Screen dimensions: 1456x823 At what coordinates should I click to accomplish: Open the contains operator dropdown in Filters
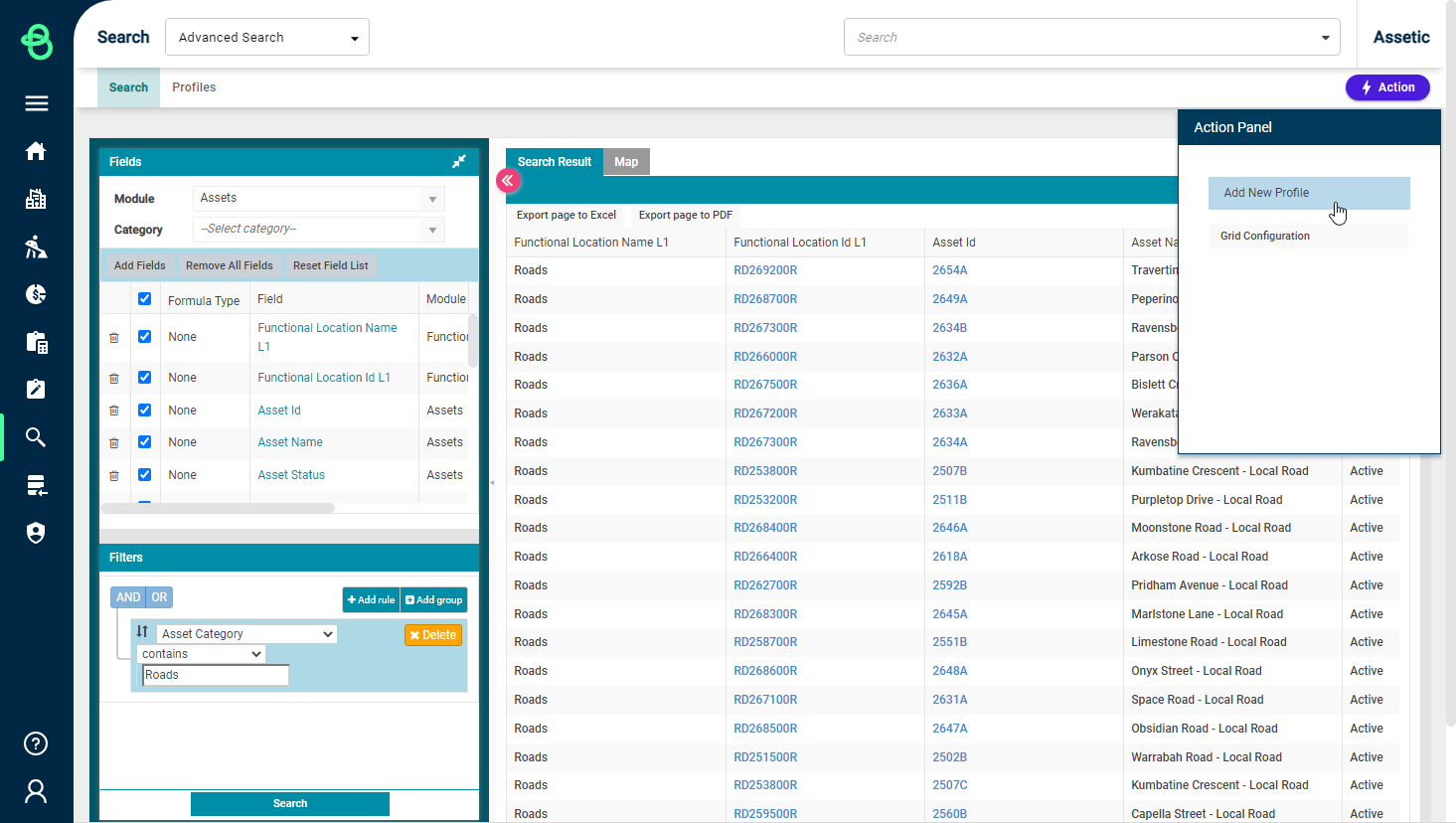coord(201,653)
